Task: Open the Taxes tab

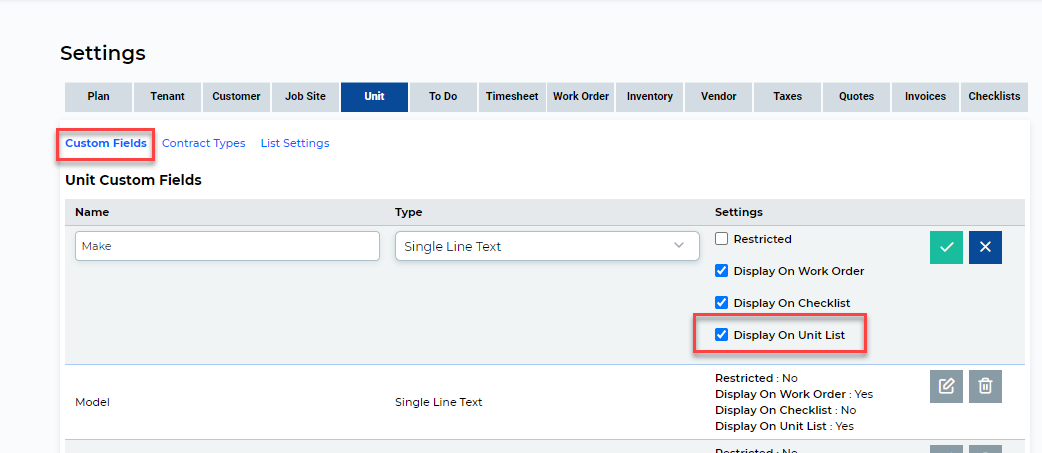Action: click(x=788, y=96)
